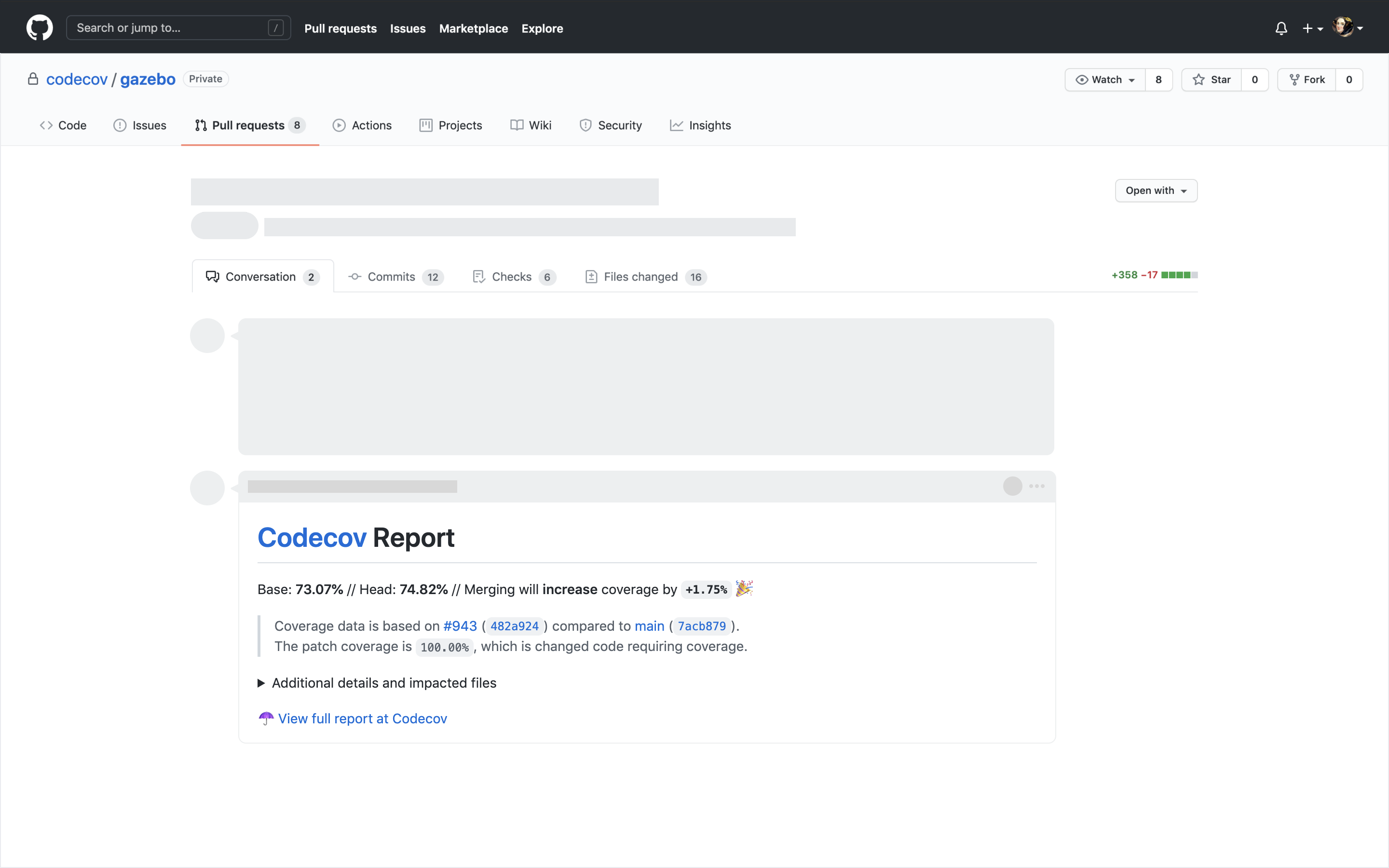
Task: Open the Insights tab
Action: tap(700, 125)
